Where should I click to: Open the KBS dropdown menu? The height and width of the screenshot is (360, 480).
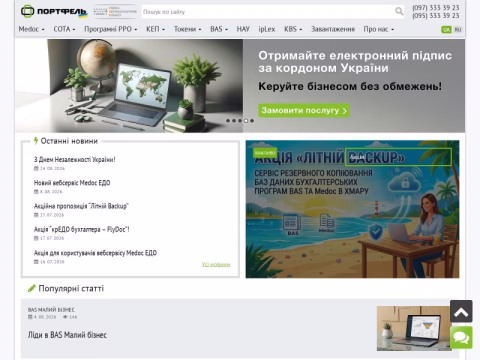click(293, 29)
